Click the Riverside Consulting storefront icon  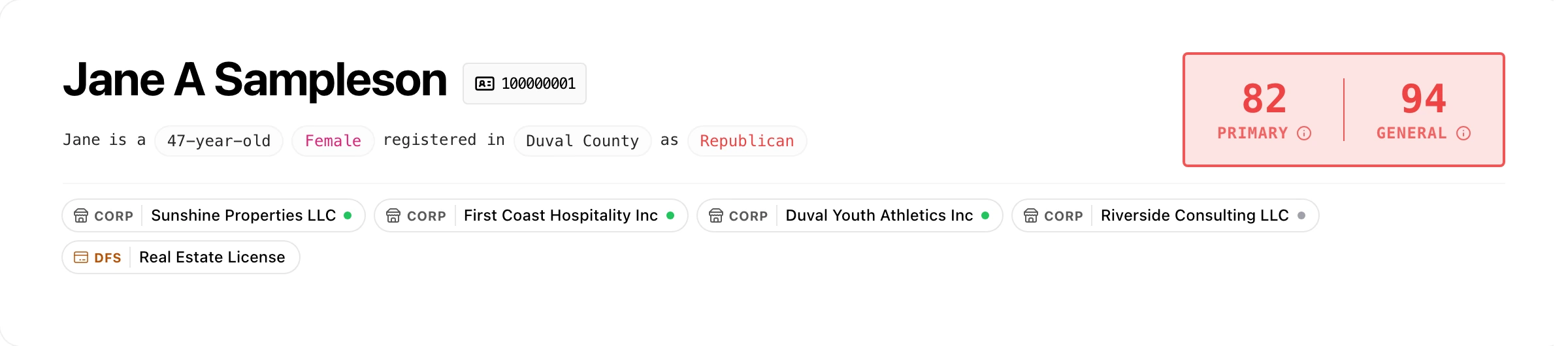coord(1031,215)
